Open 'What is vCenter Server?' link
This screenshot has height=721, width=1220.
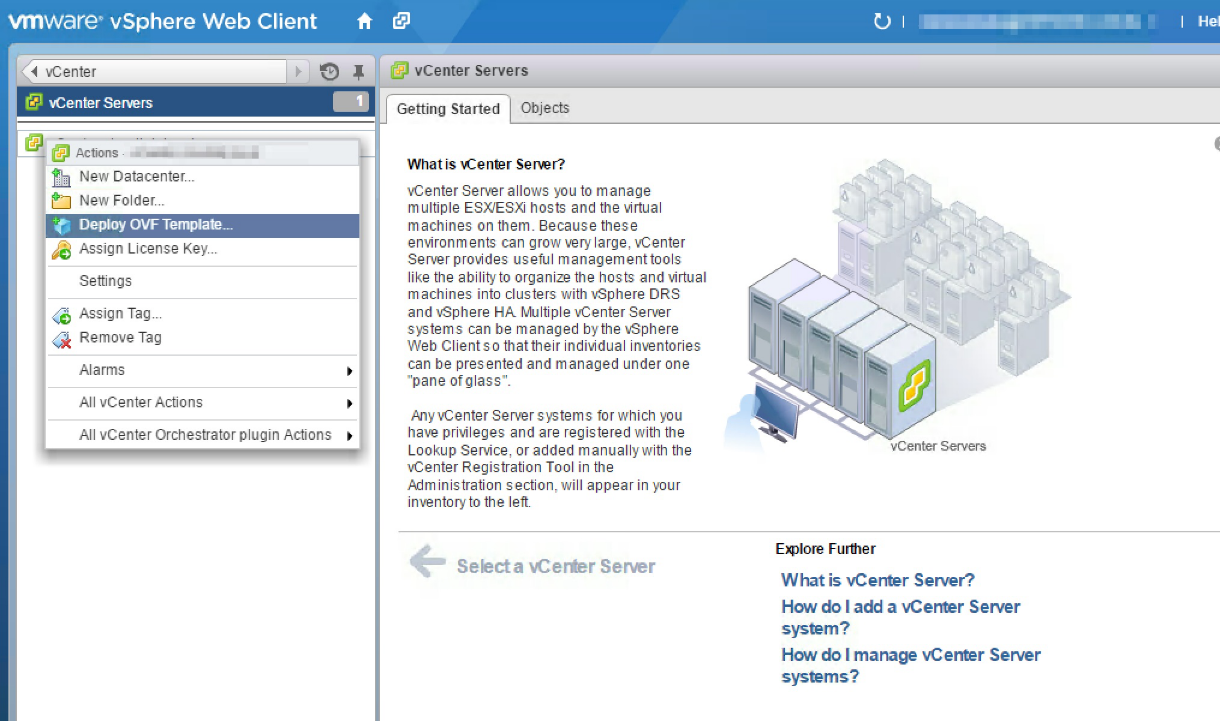tap(878, 580)
